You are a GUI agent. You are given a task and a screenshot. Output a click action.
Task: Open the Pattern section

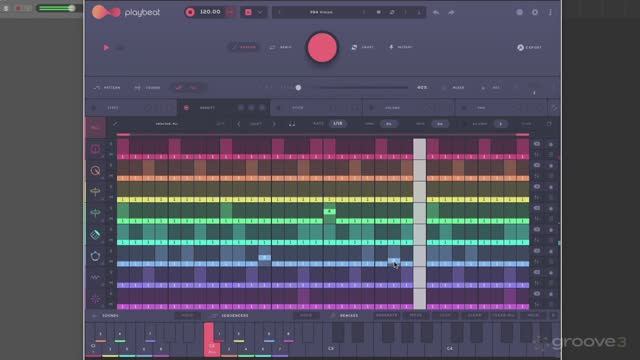(107, 88)
